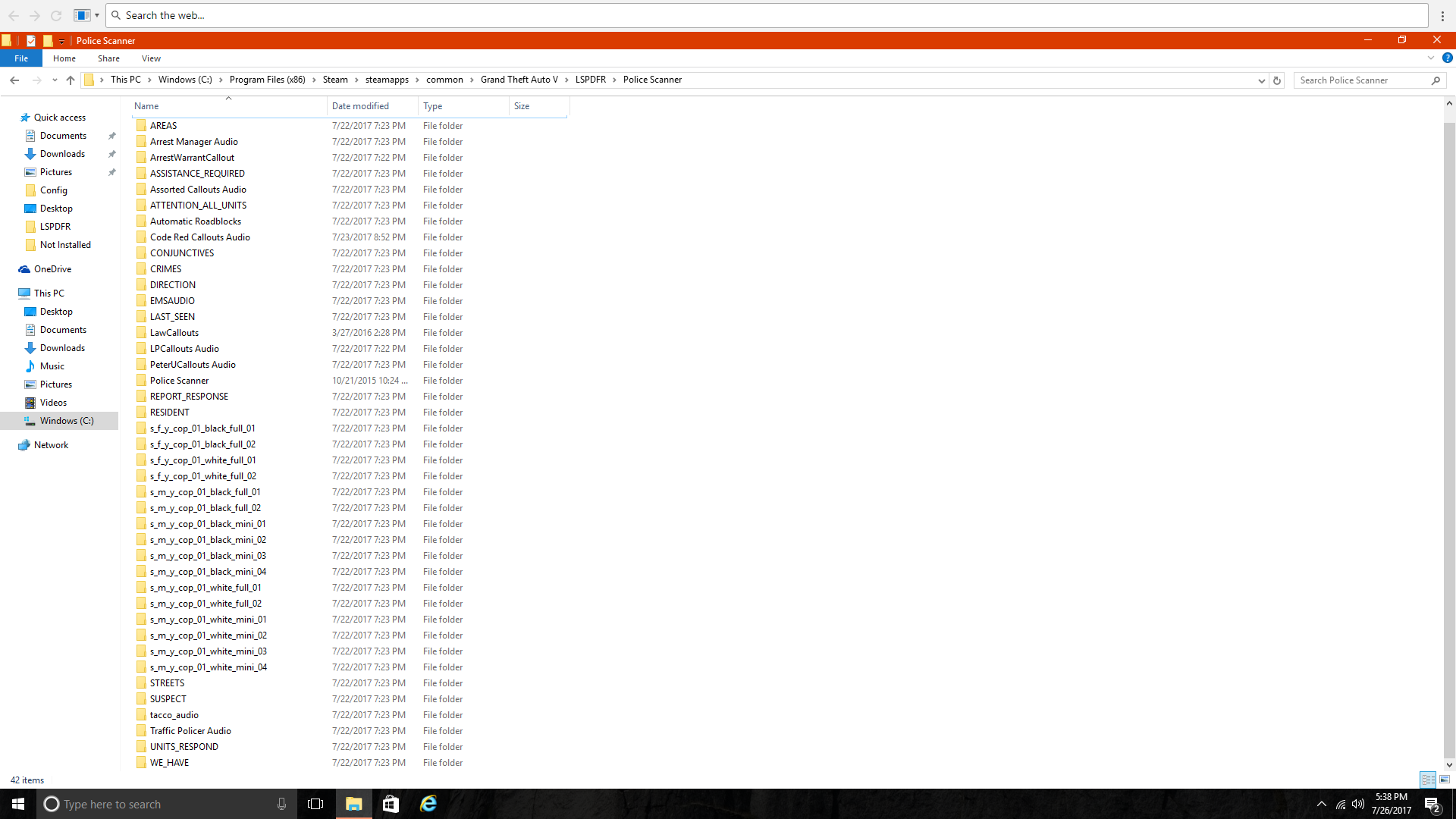Select Network in navigation pane
Screen dimensions: 1456x819
tap(51, 445)
